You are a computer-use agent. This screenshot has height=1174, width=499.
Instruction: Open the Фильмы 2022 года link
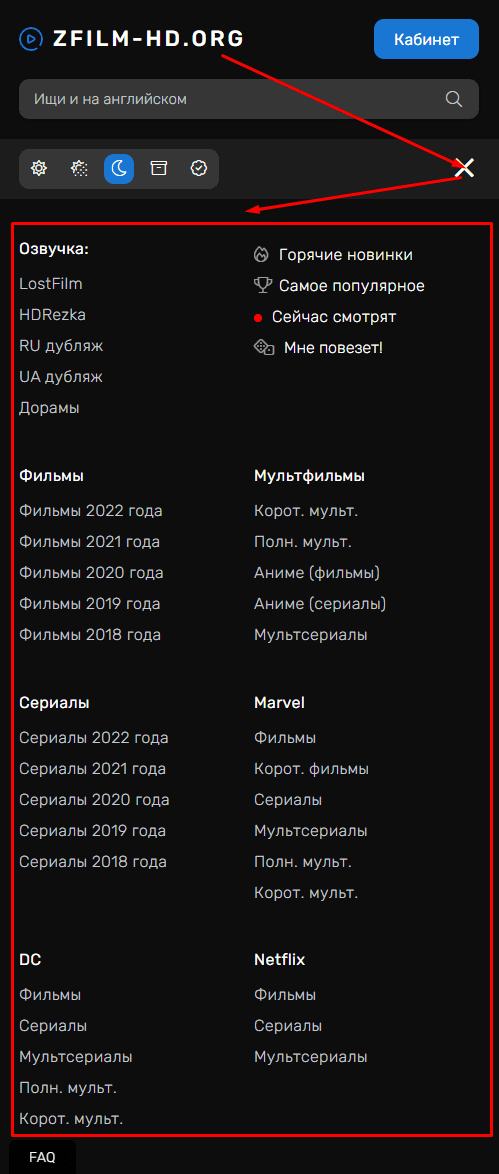(91, 511)
